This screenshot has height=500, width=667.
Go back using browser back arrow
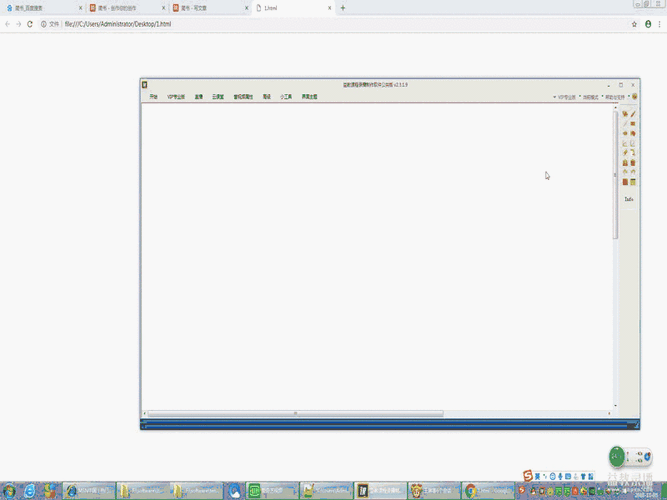tap(7, 23)
